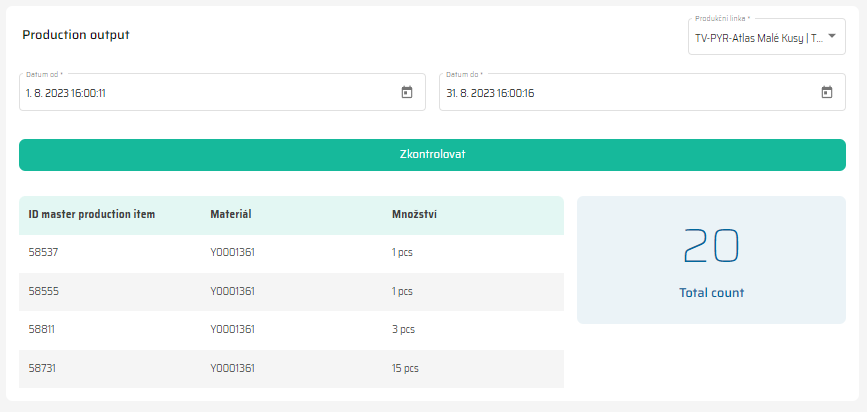The image size is (867, 412).
Task: Expand the Produkční linka dropdown arrow
Action: tap(832, 37)
